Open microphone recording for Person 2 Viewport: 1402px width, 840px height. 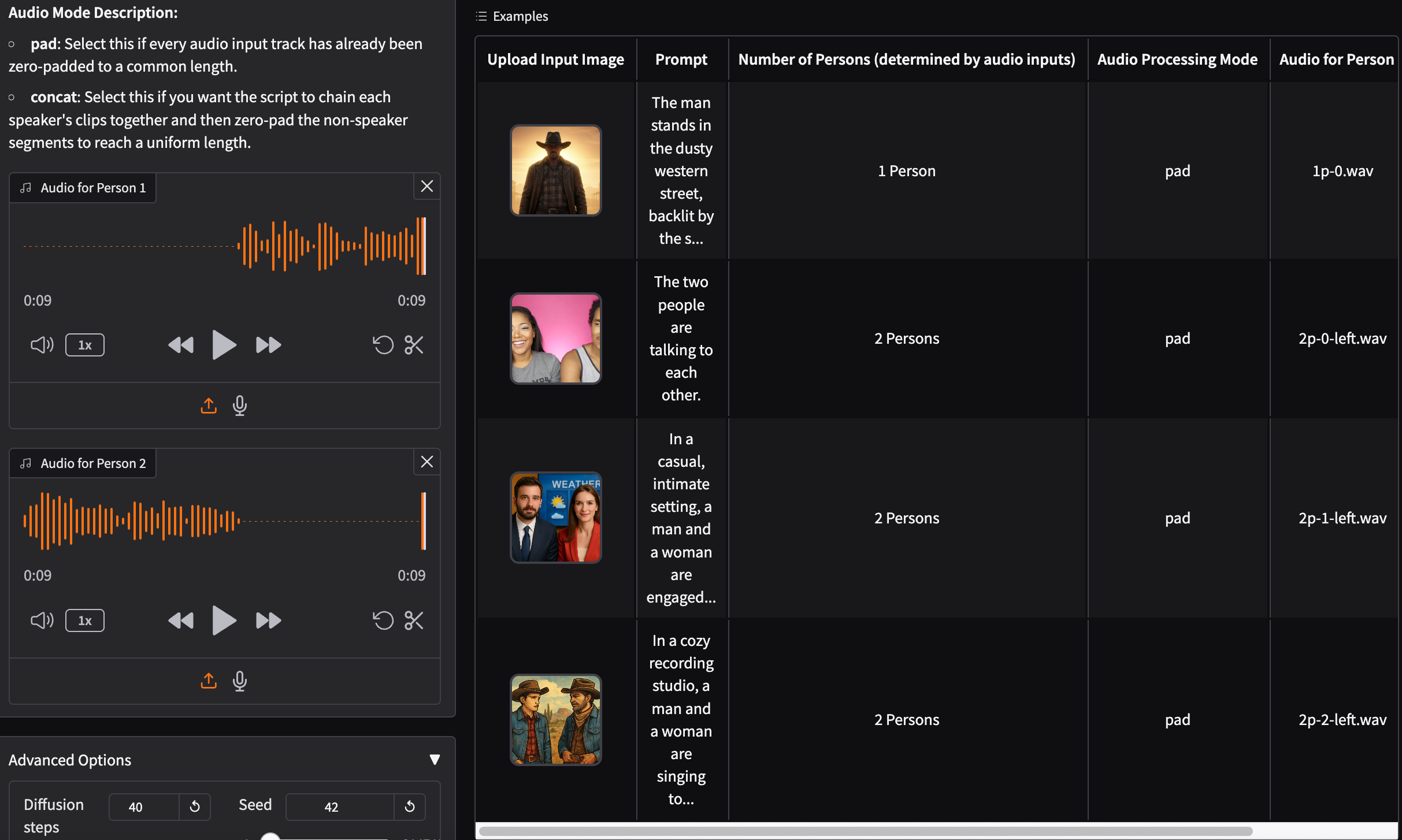240,681
